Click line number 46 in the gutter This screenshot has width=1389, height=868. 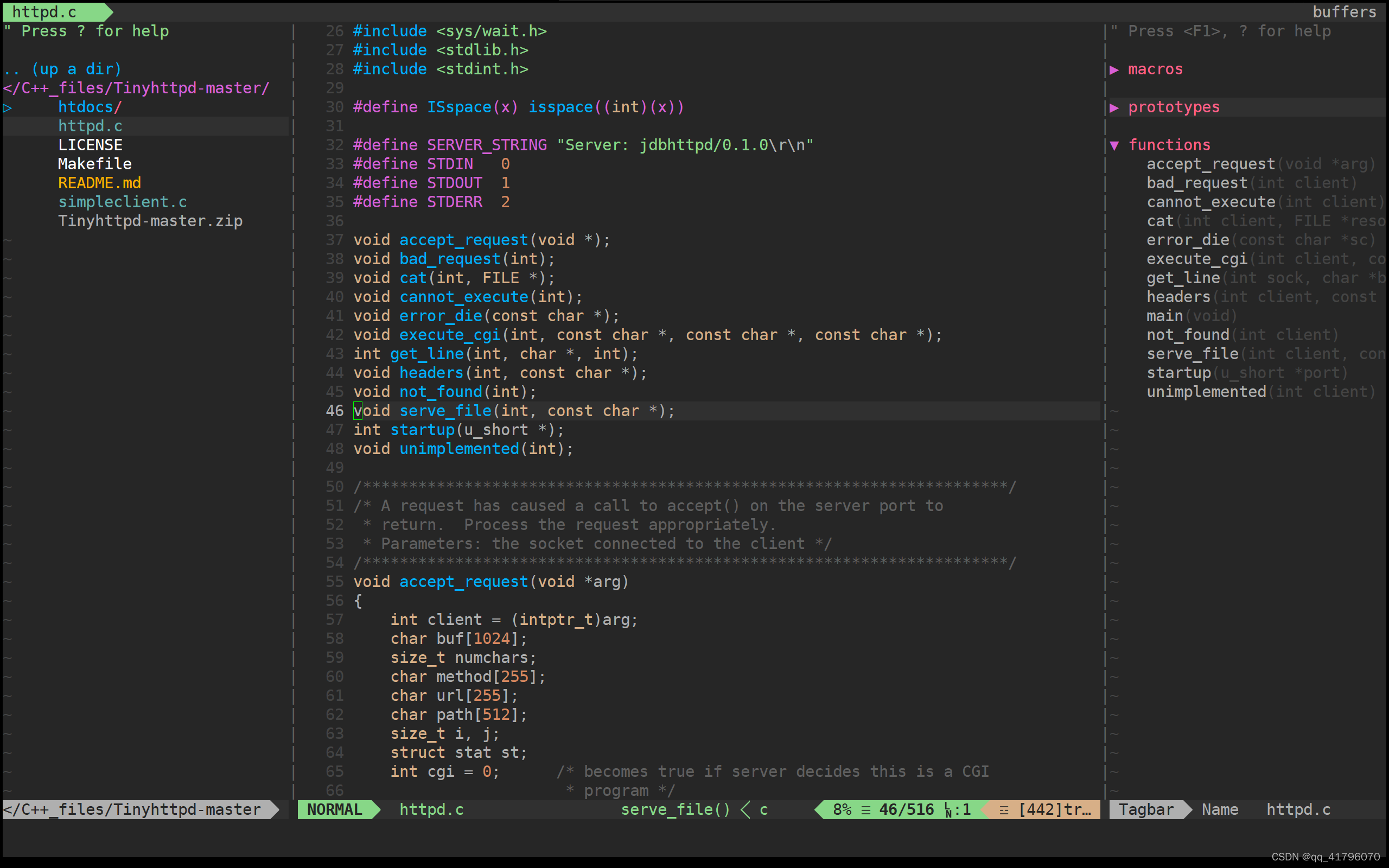click(335, 411)
